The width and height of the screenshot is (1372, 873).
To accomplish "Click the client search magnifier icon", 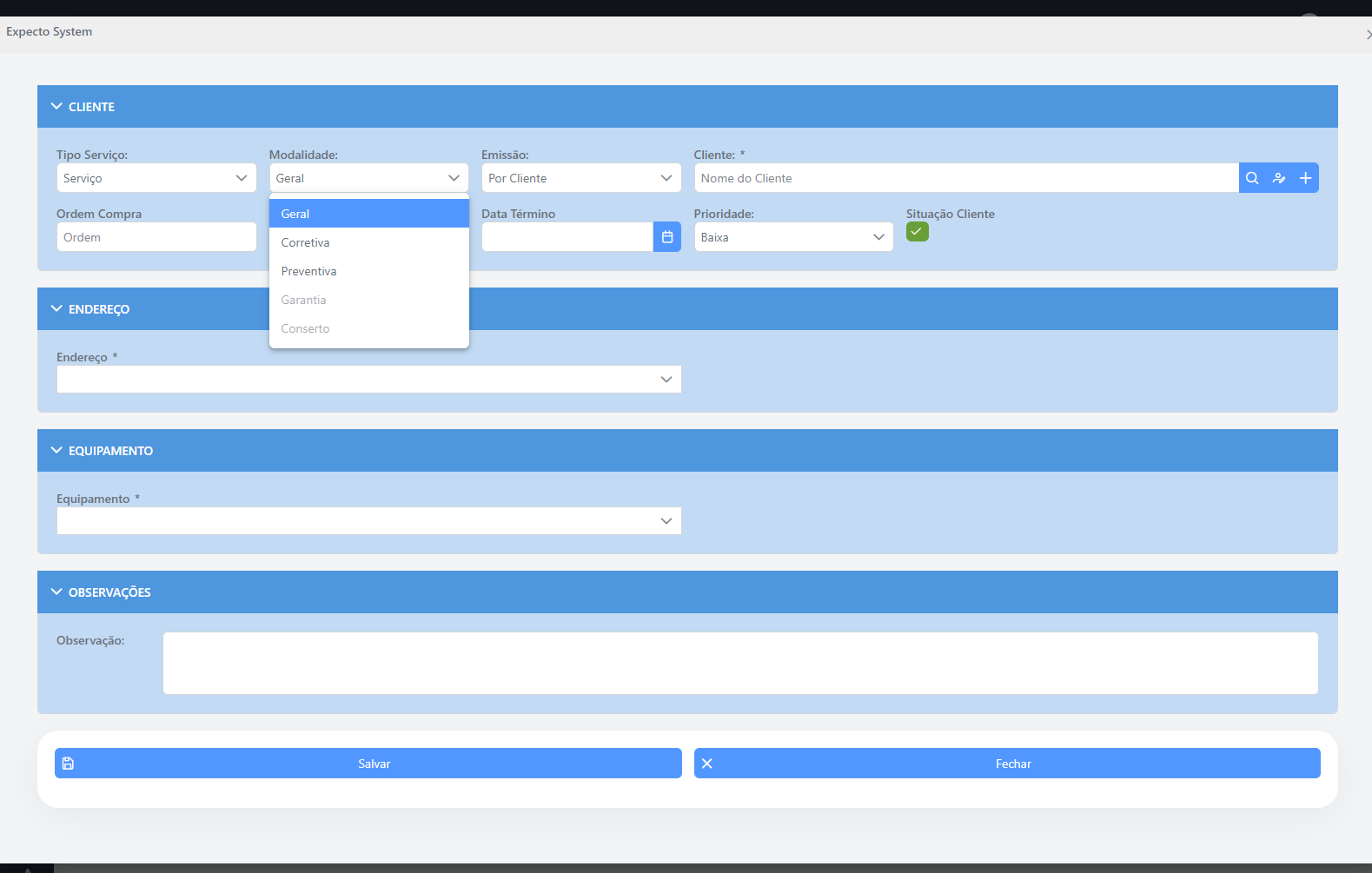I will [1252, 178].
